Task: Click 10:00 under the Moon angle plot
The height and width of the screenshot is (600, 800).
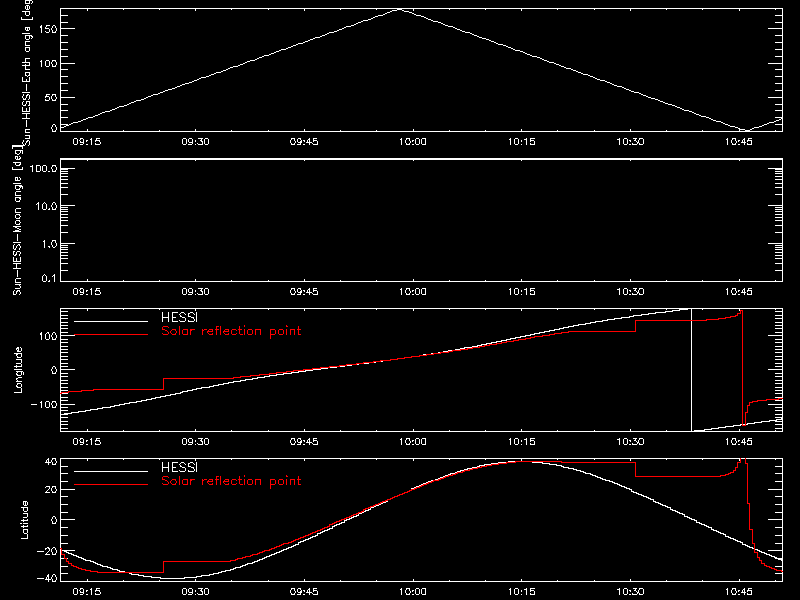Action: 413,291
